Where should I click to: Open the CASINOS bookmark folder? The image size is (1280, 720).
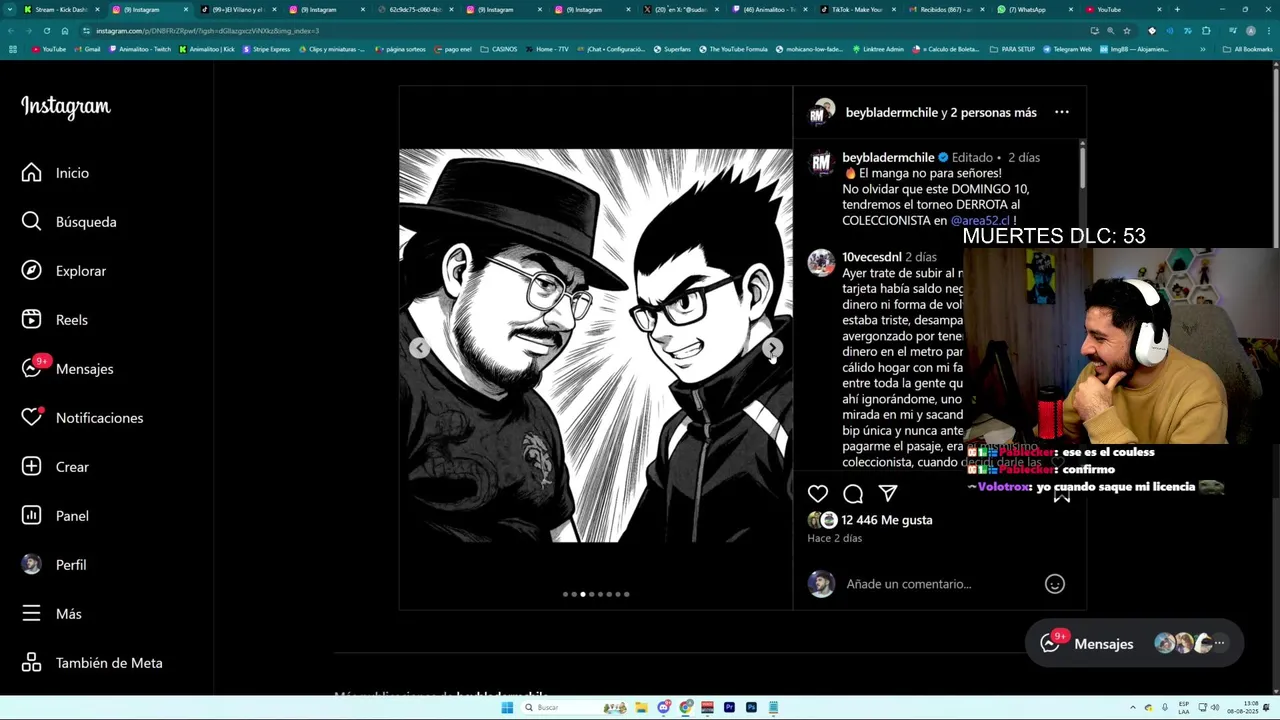pos(499,49)
